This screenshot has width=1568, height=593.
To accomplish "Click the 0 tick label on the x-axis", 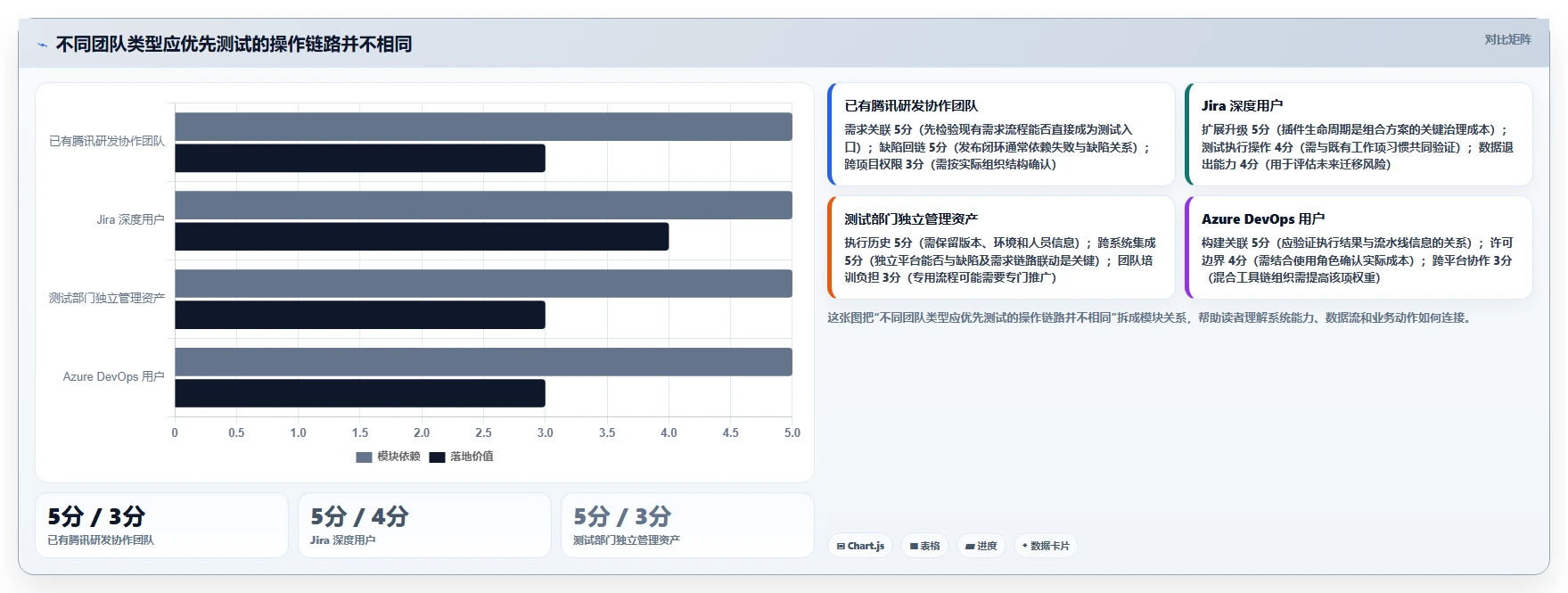I will pos(175,432).
